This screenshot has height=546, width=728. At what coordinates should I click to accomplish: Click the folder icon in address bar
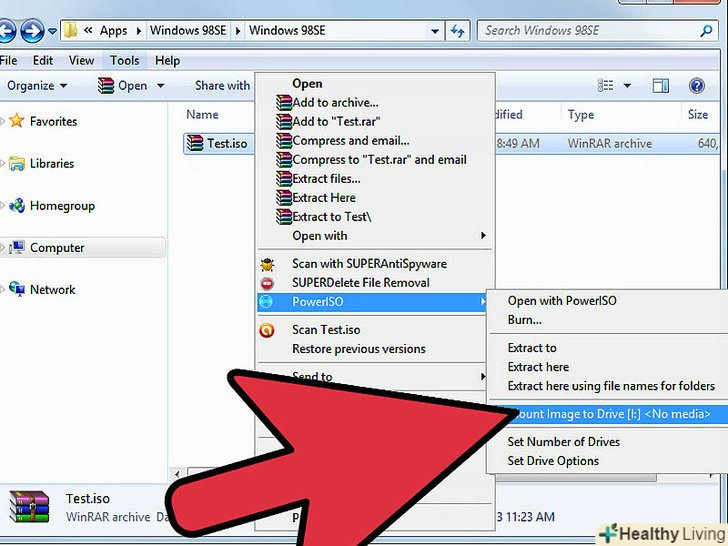71,31
